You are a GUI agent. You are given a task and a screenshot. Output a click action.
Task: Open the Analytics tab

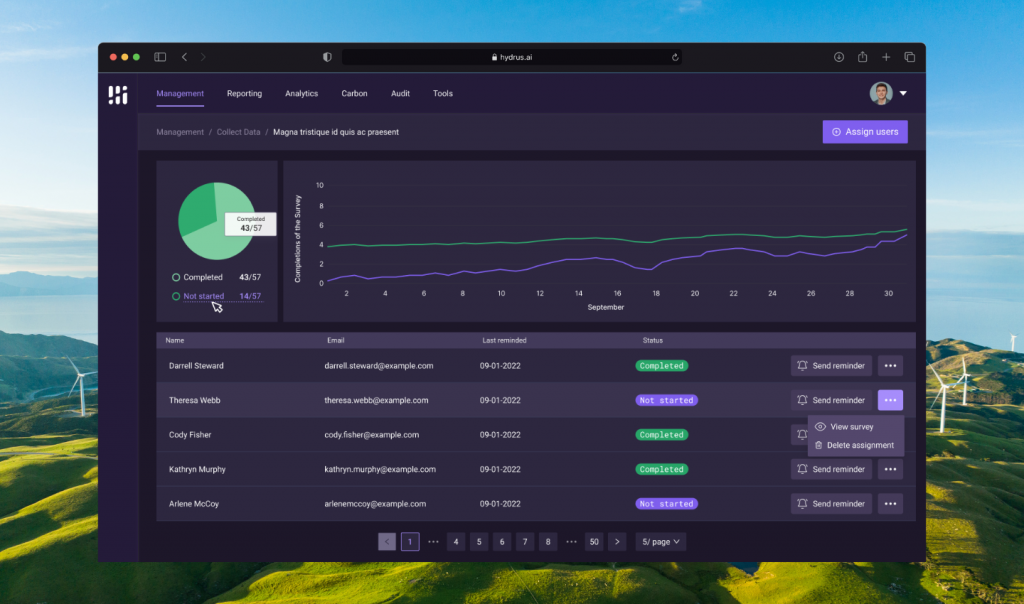pos(301,93)
